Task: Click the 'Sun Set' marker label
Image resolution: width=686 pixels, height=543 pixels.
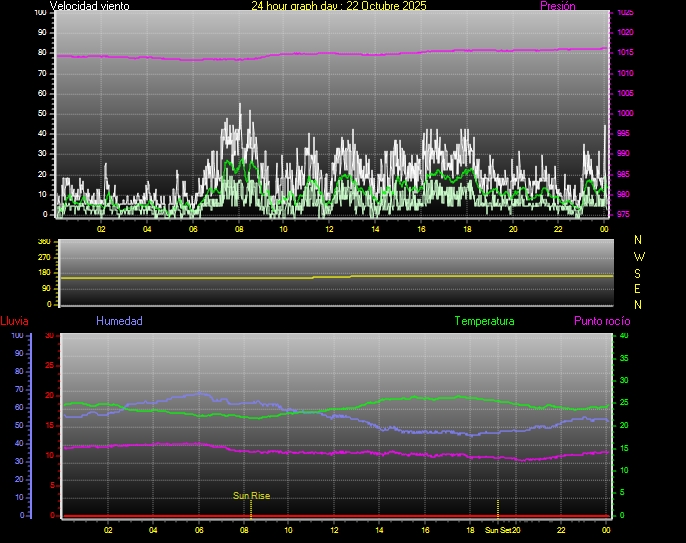Action: [x=498, y=530]
